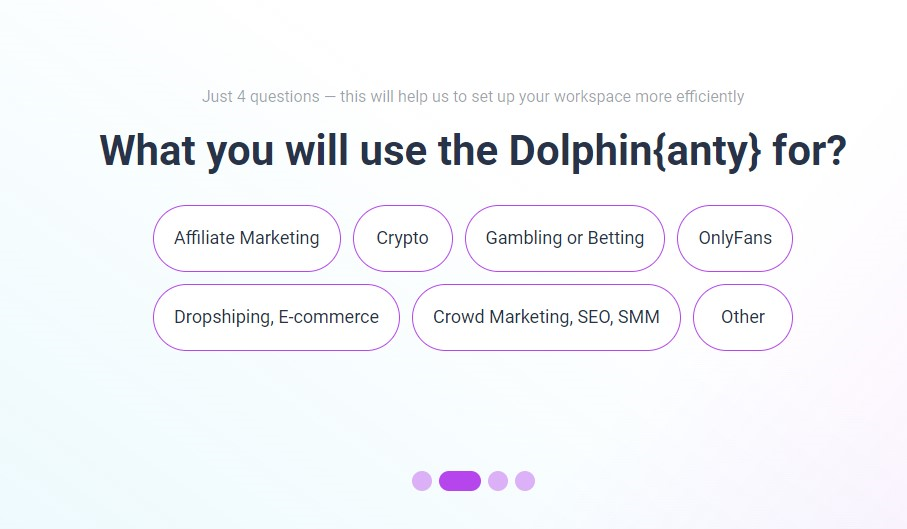
Task: Choose Crypto as your use case
Action: tap(402, 238)
